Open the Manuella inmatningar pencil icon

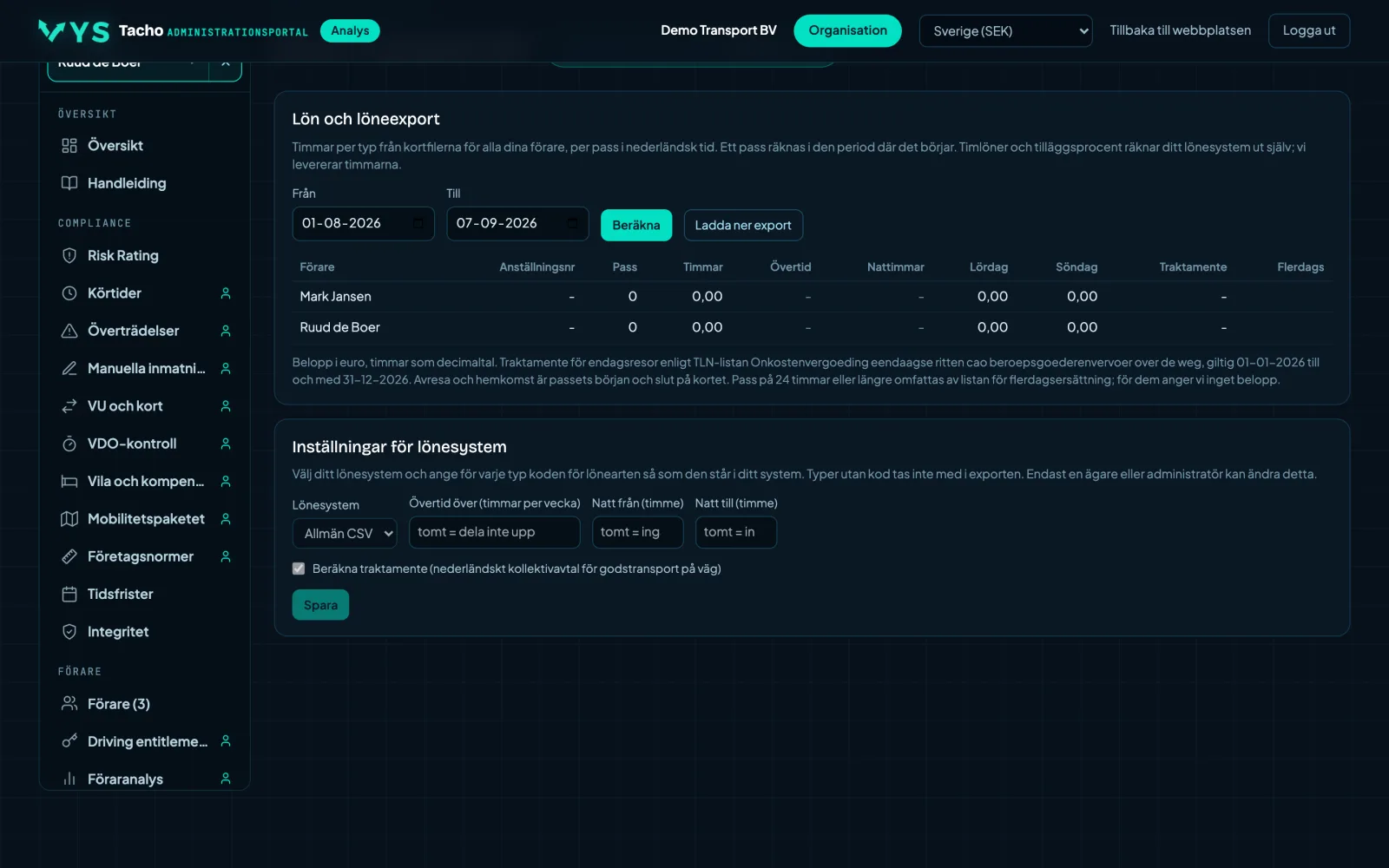coord(69,368)
